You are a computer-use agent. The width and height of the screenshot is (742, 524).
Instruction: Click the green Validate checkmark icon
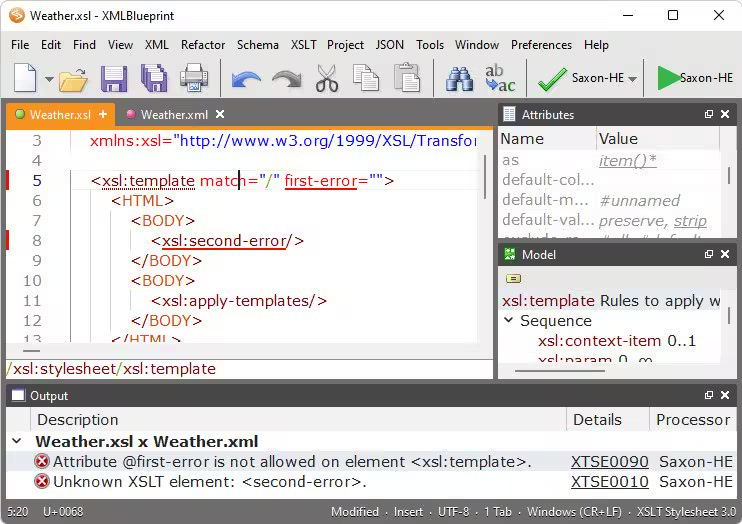pos(552,79)
